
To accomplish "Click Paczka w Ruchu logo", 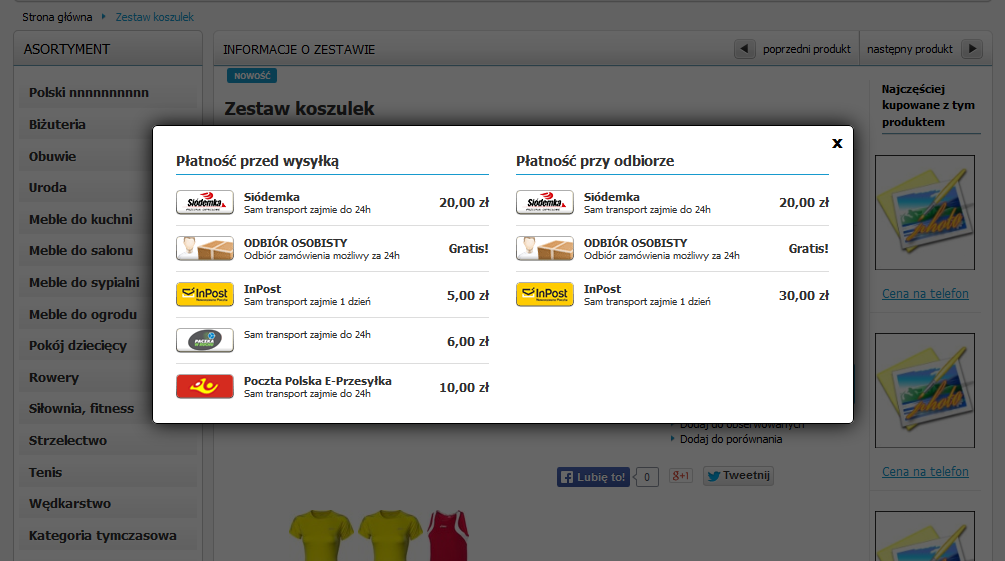I will [205, 340].
